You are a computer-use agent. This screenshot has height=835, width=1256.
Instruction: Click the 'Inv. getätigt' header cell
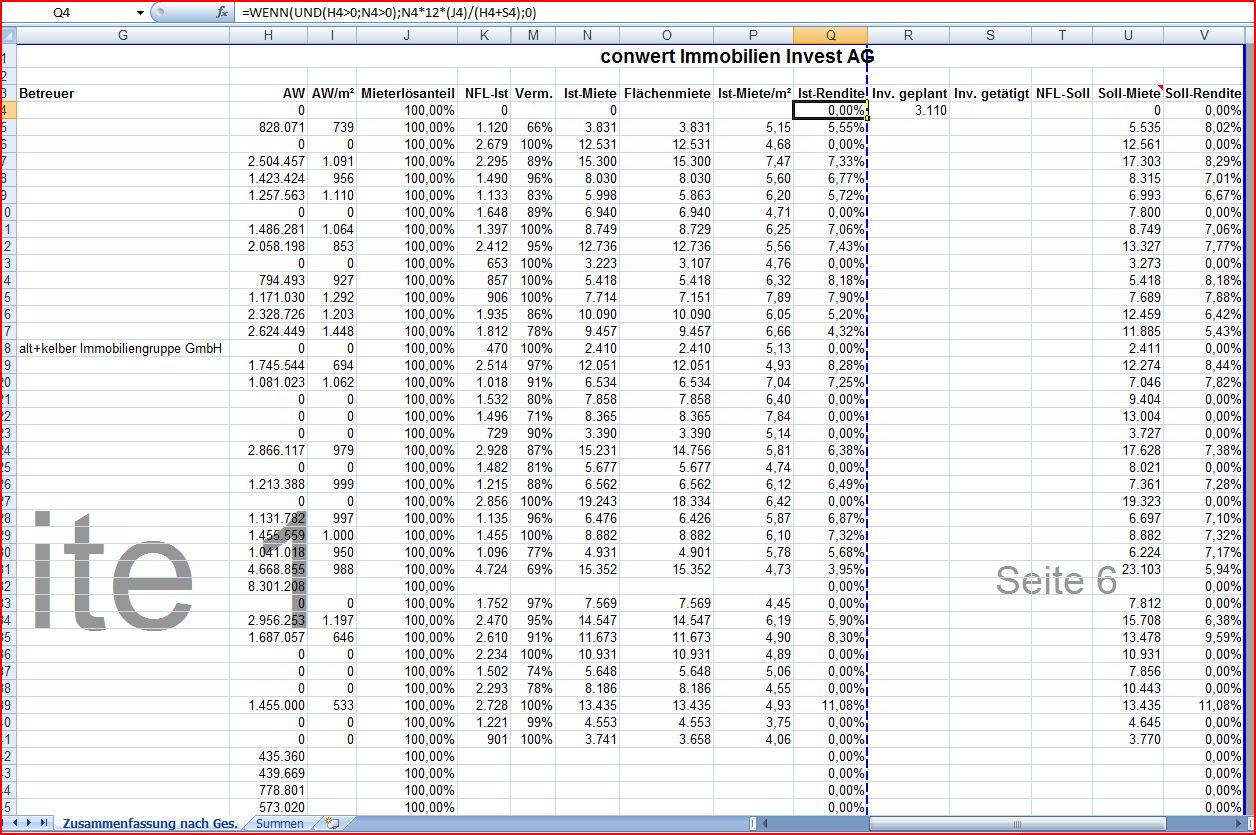pos(990,93)
